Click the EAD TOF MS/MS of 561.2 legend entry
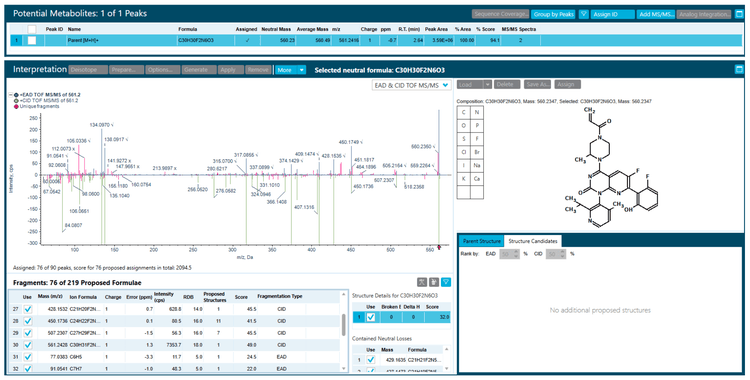 (x=49, y=95)
